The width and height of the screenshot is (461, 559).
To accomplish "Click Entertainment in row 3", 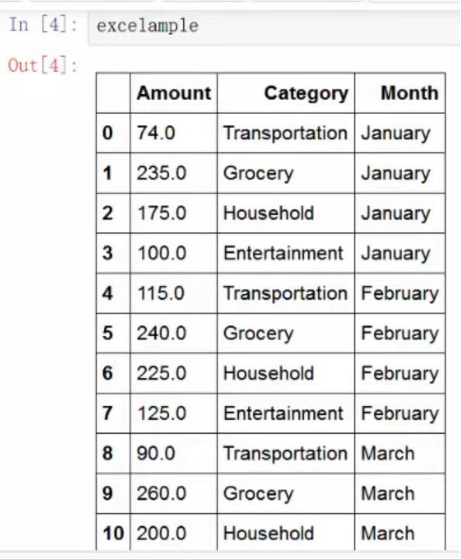I will [283, 253].
